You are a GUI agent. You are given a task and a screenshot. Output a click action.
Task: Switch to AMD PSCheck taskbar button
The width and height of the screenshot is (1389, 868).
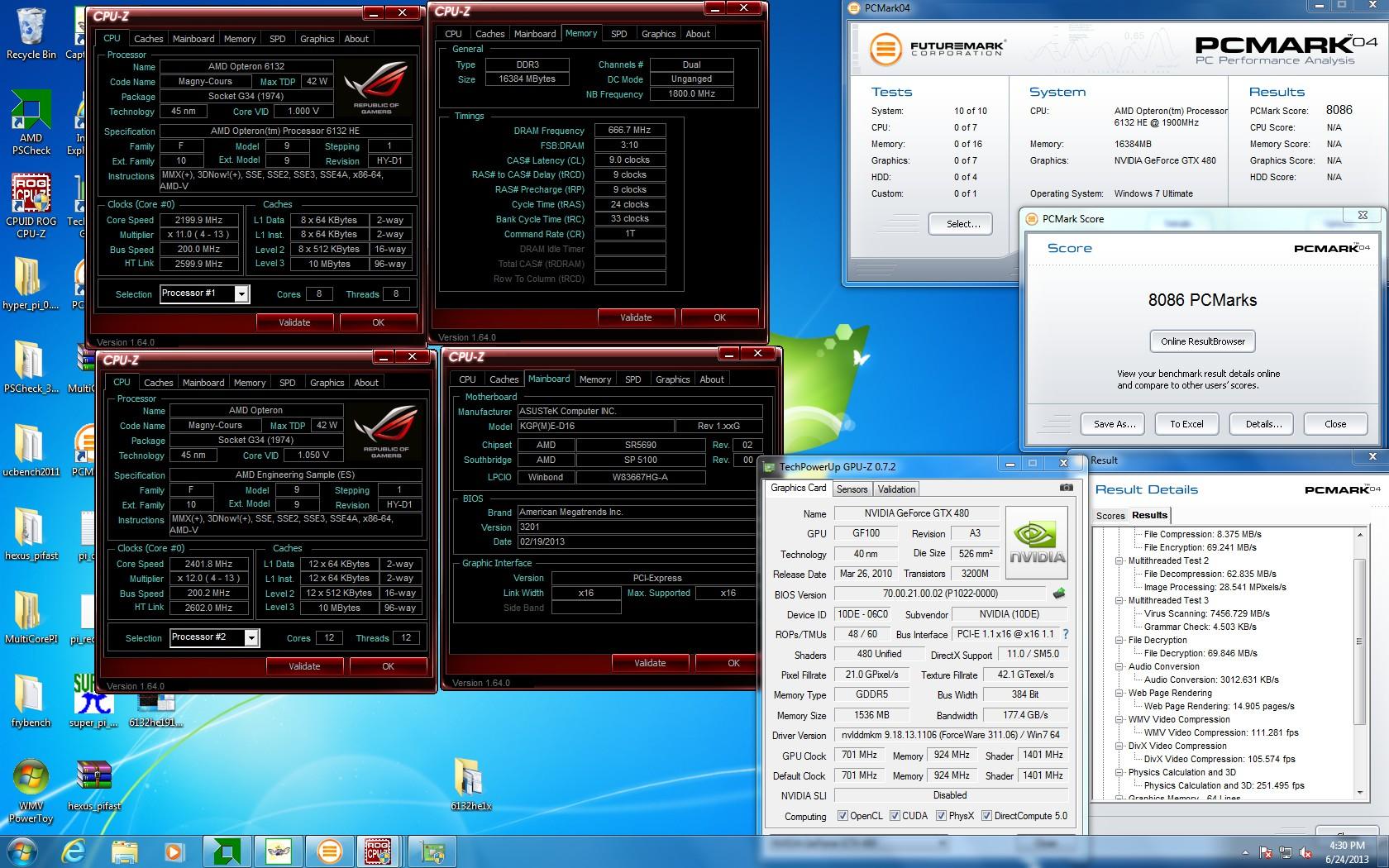(x=227, y=851)
